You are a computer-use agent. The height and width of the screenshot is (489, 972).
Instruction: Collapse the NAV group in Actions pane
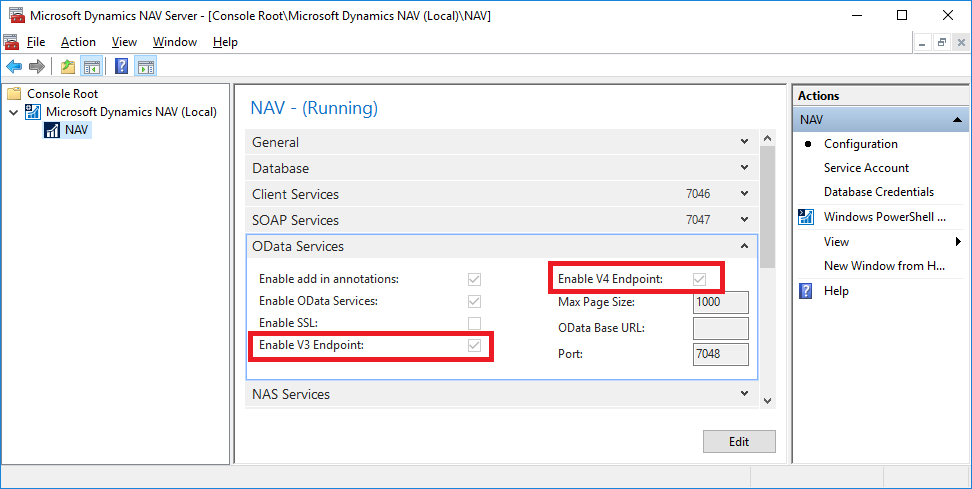pyautogui.click(x=957, y=120)
